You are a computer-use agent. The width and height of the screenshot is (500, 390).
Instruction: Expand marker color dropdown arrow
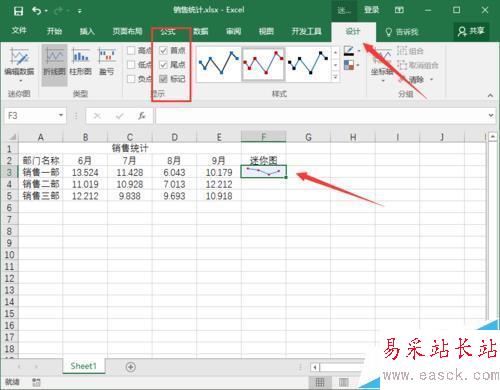click(x=359, y=65)
